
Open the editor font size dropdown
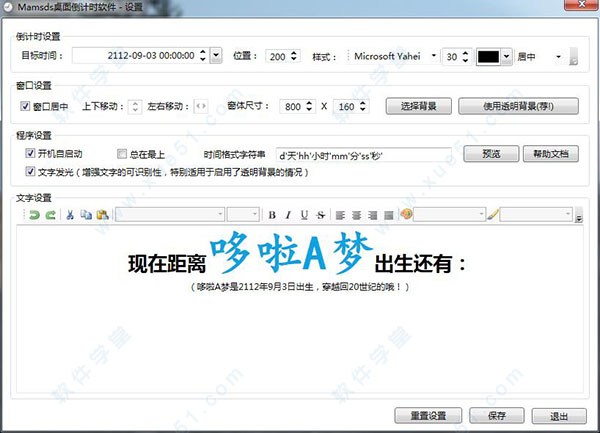tap(254, 214)
